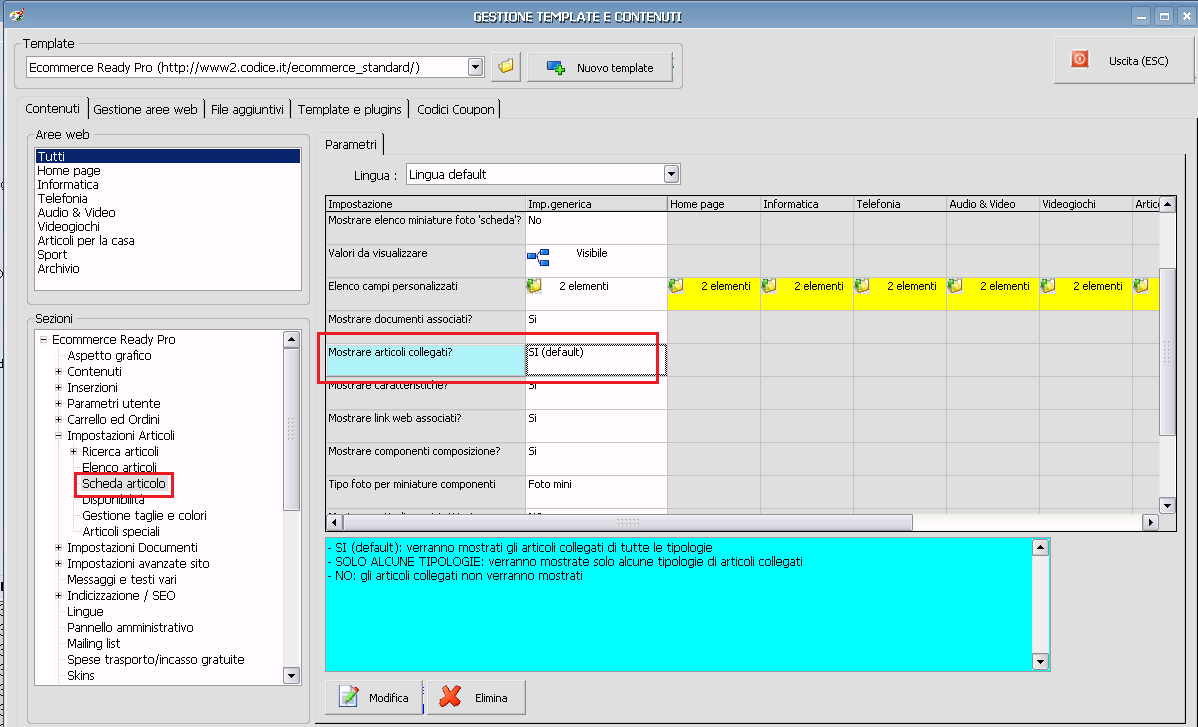Click the Uscita (ESC) exit button
This screenshot has width=1198, height=727.
point(1124,60)
